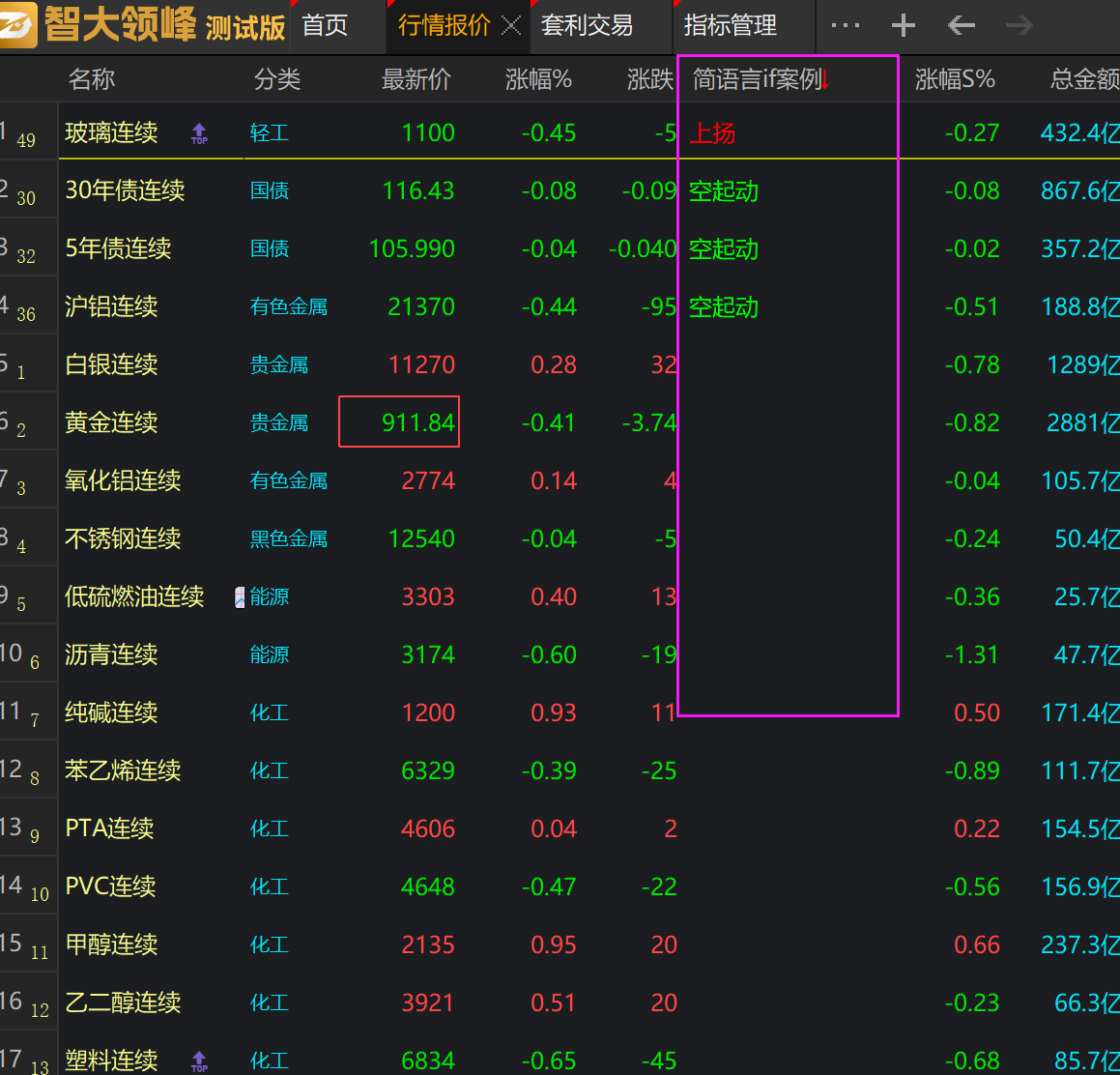
Task: Open the three-dot more tabs menu
Action: [x=845, y=26]
